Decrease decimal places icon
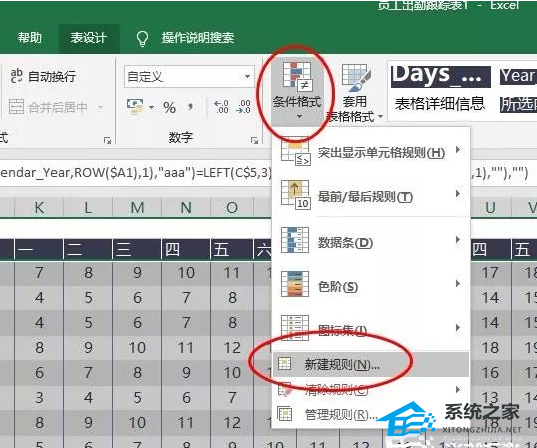This screenshot has width=537, height=448. pyautogui.click(x=243, y=107)
